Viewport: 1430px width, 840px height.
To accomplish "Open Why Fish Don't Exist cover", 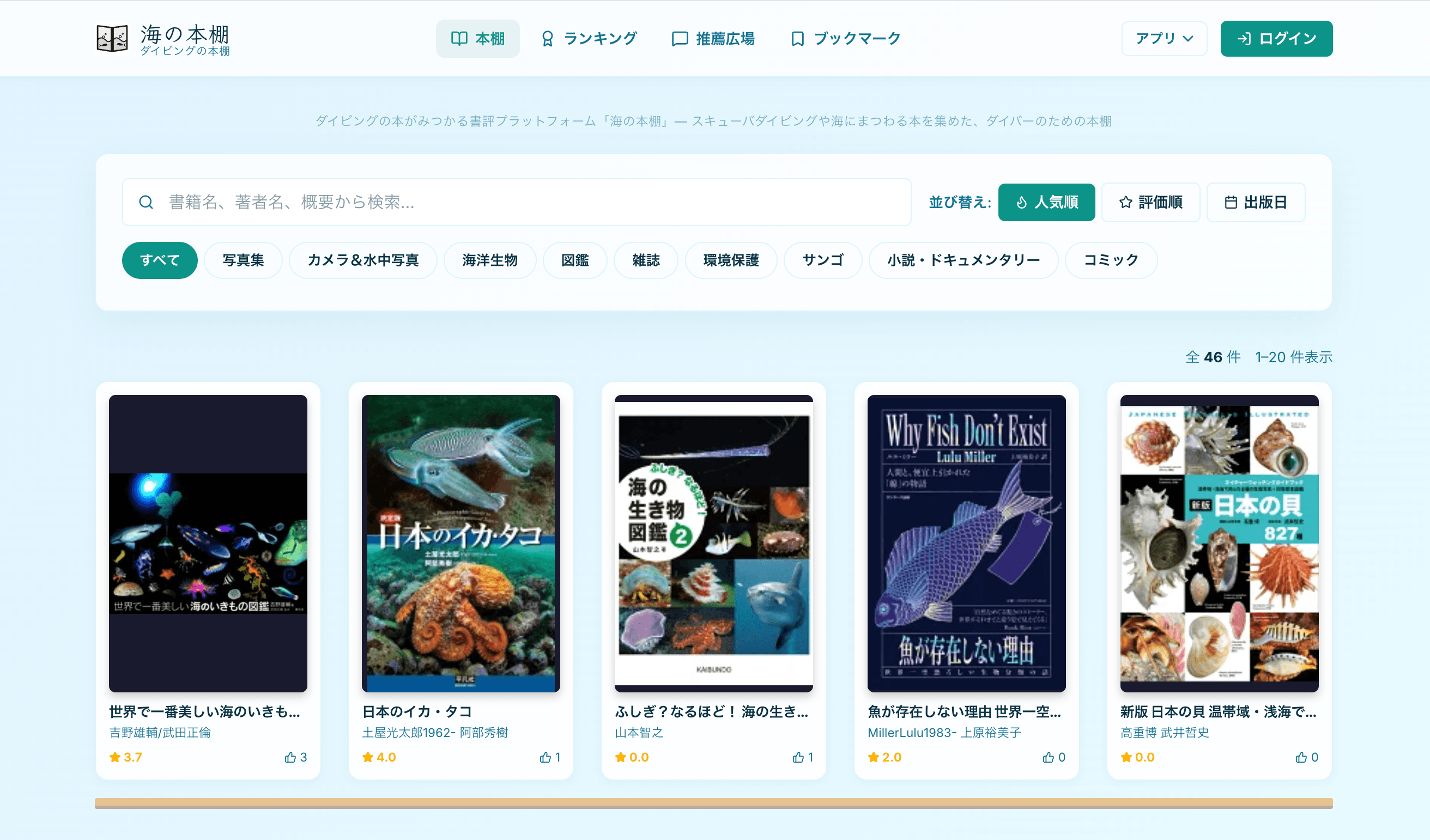I will [x=966, y=543].
